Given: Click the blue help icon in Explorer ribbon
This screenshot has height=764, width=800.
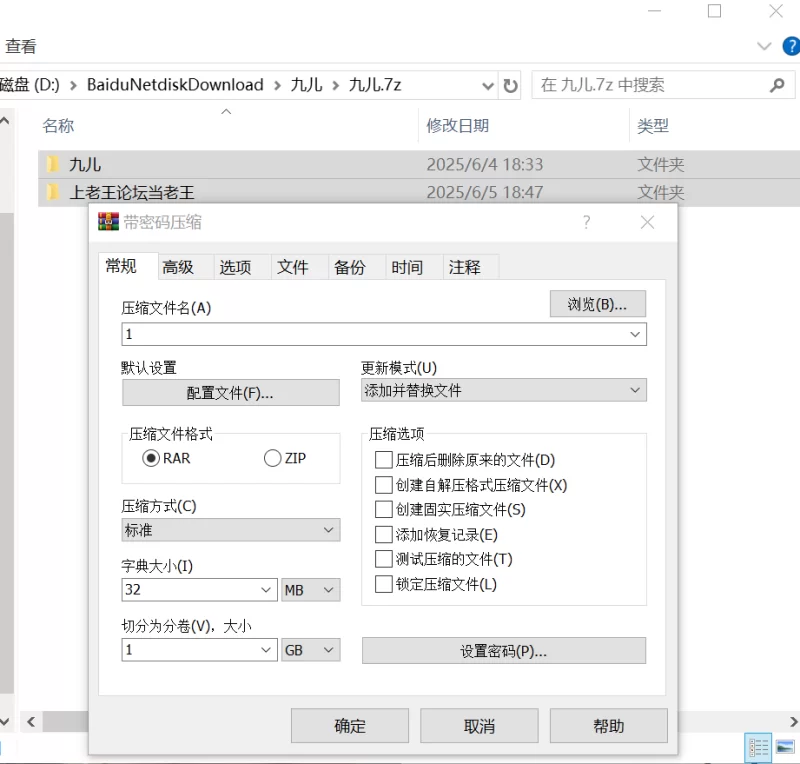Looking at the screenshot, I should click(791, 46).
